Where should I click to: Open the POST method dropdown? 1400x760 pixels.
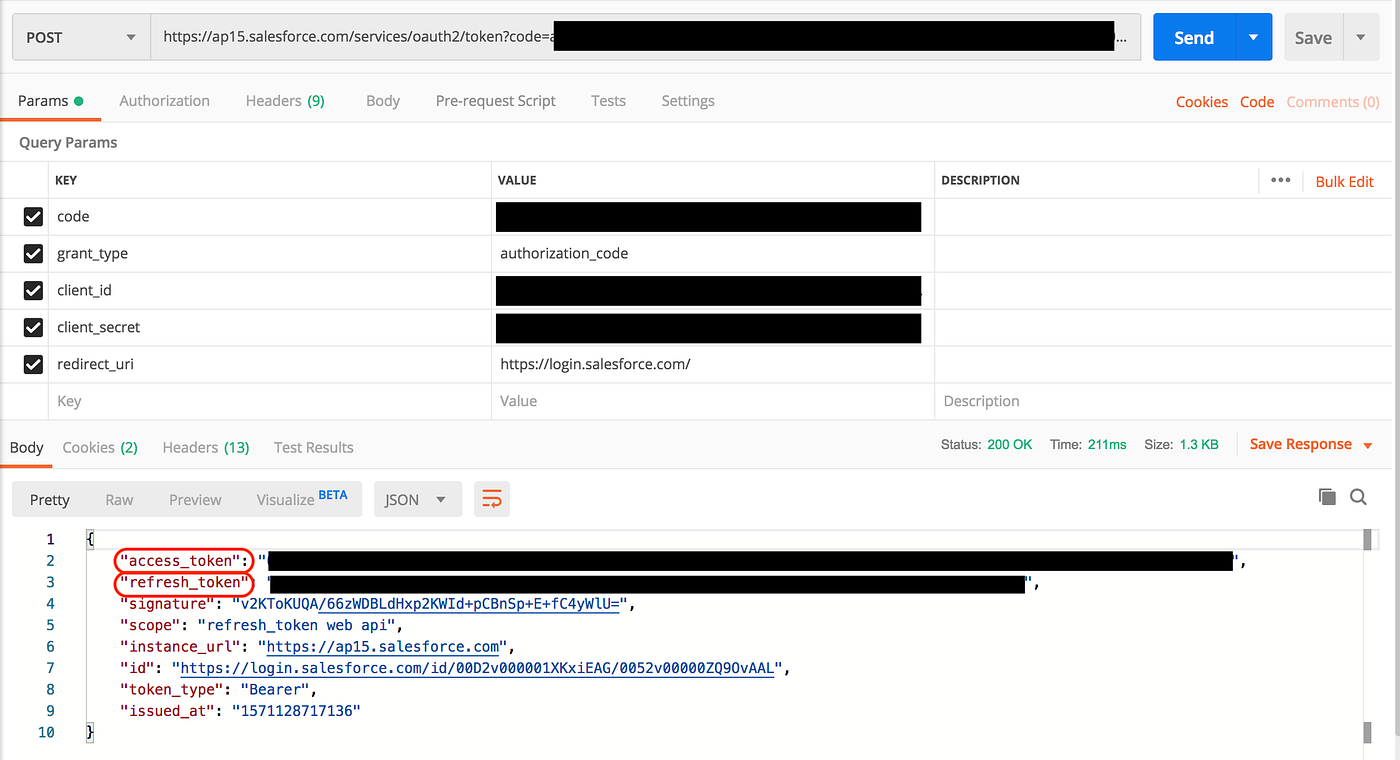tap(129, 36)
